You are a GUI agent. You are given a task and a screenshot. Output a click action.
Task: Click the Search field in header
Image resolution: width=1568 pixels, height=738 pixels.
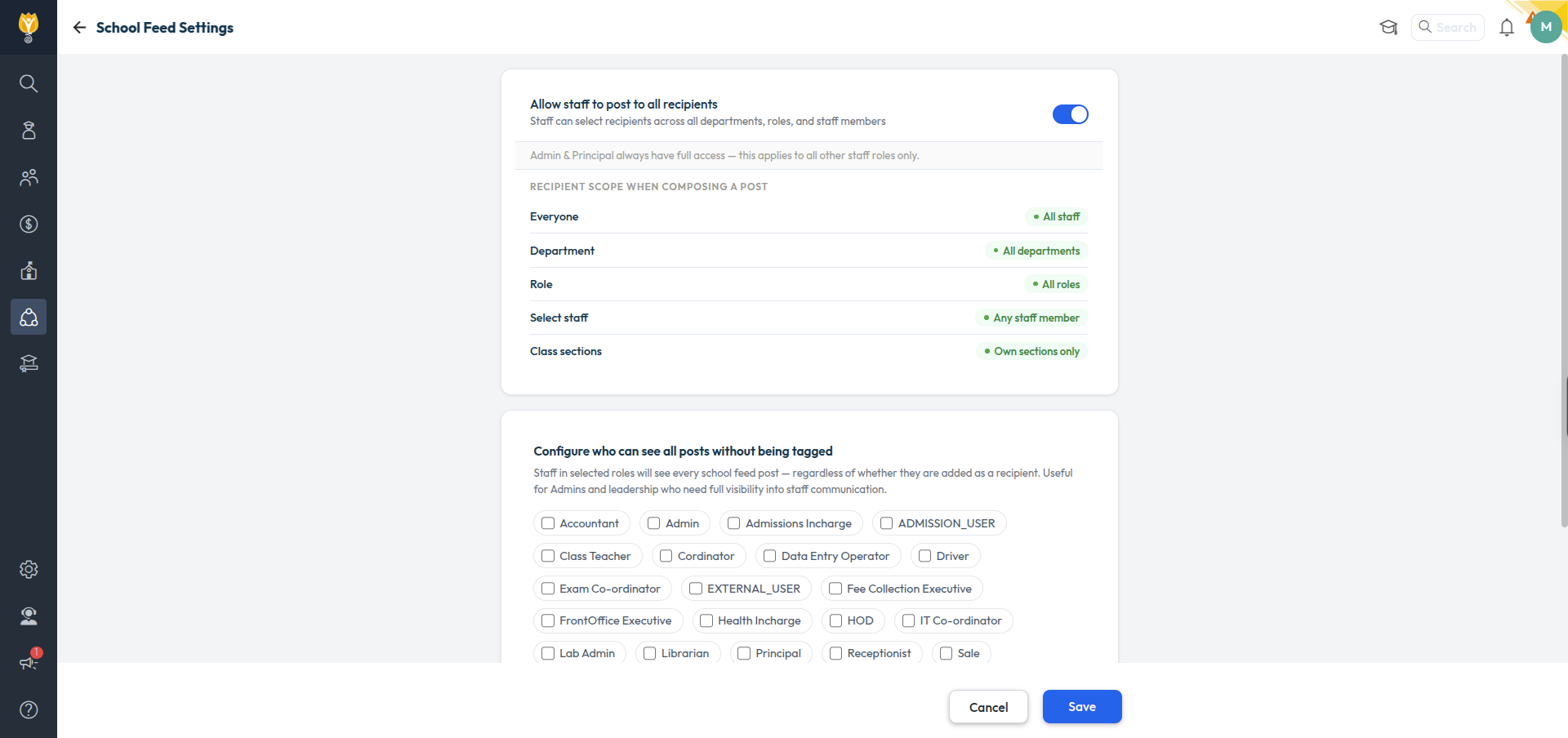(1448, 27)
